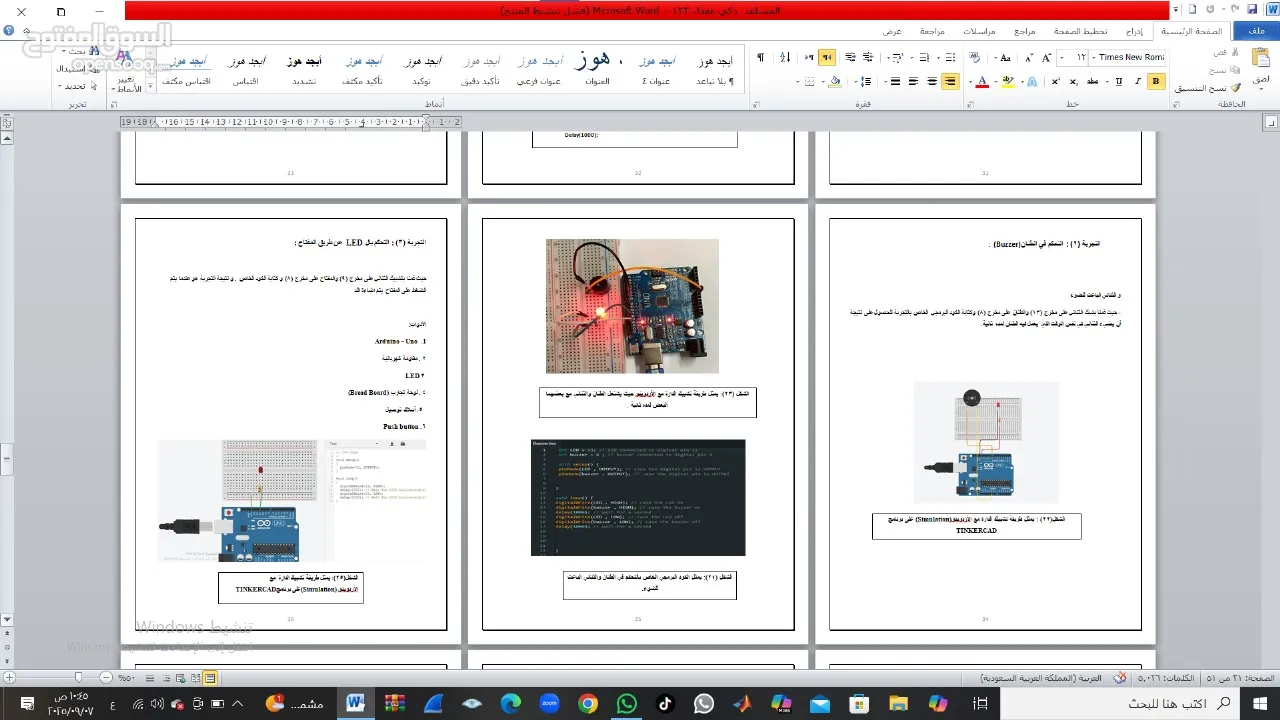
Task: Click yellow Highlight color swatch
Action: point(1007,81)
